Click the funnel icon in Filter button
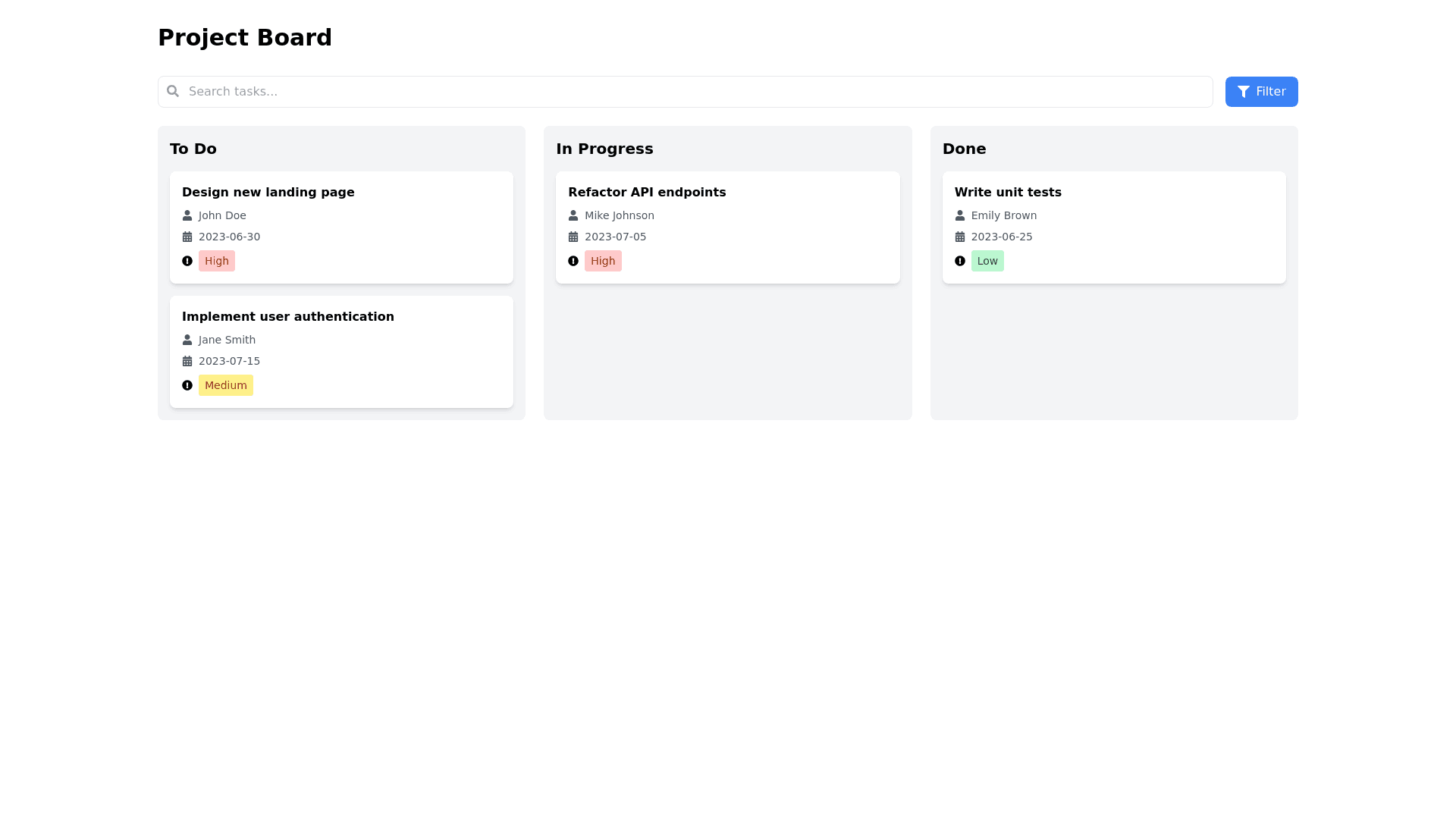1456x819 pixels. [x=1243, y=92]
